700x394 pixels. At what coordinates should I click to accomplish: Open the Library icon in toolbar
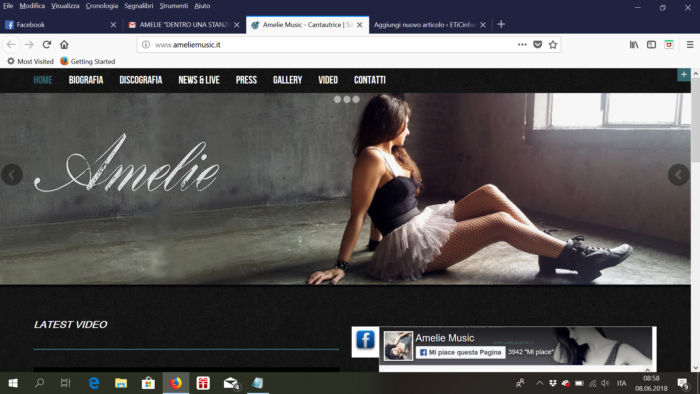tap(634, 45)
